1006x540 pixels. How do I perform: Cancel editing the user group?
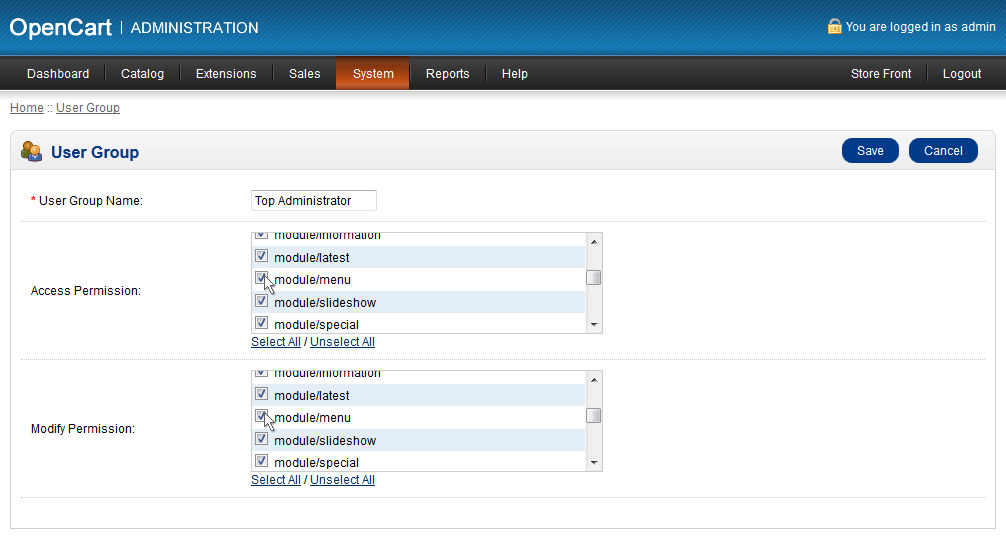point(943,151)
